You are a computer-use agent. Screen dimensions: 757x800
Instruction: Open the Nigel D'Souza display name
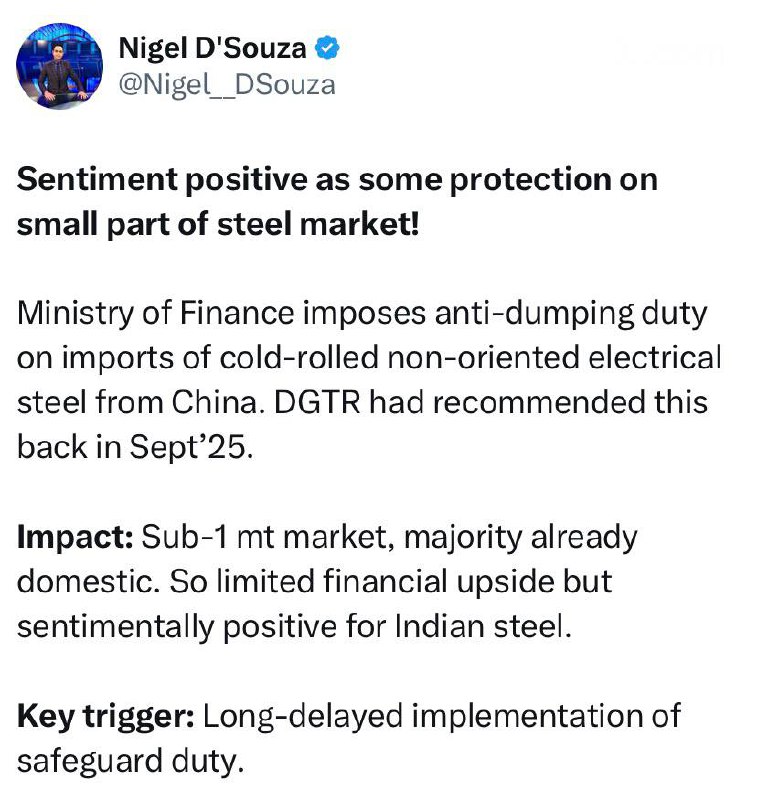tap(212, 47)
